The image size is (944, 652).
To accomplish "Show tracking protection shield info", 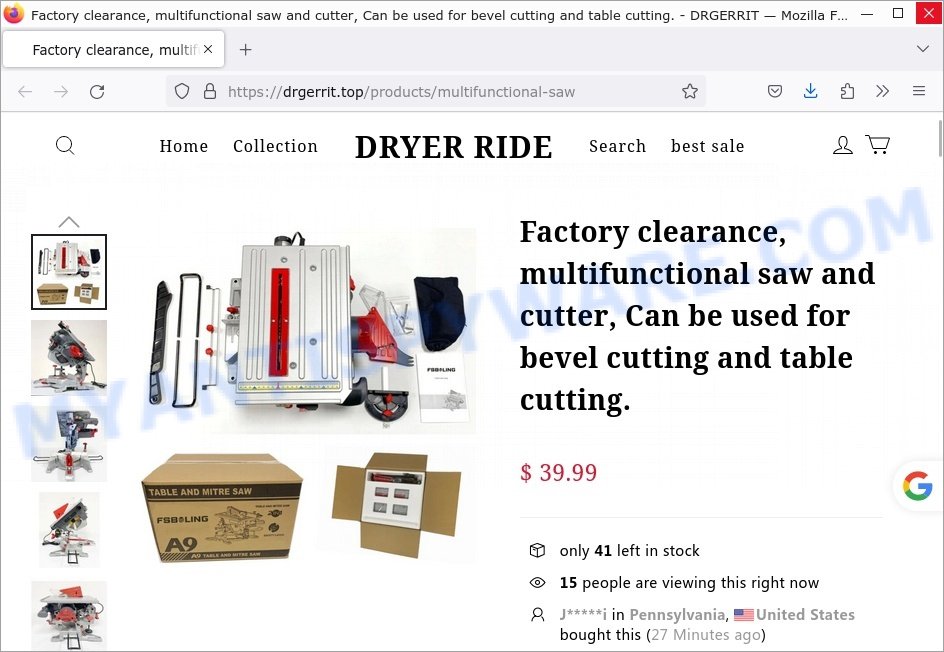I will click(x=182, y=92).
